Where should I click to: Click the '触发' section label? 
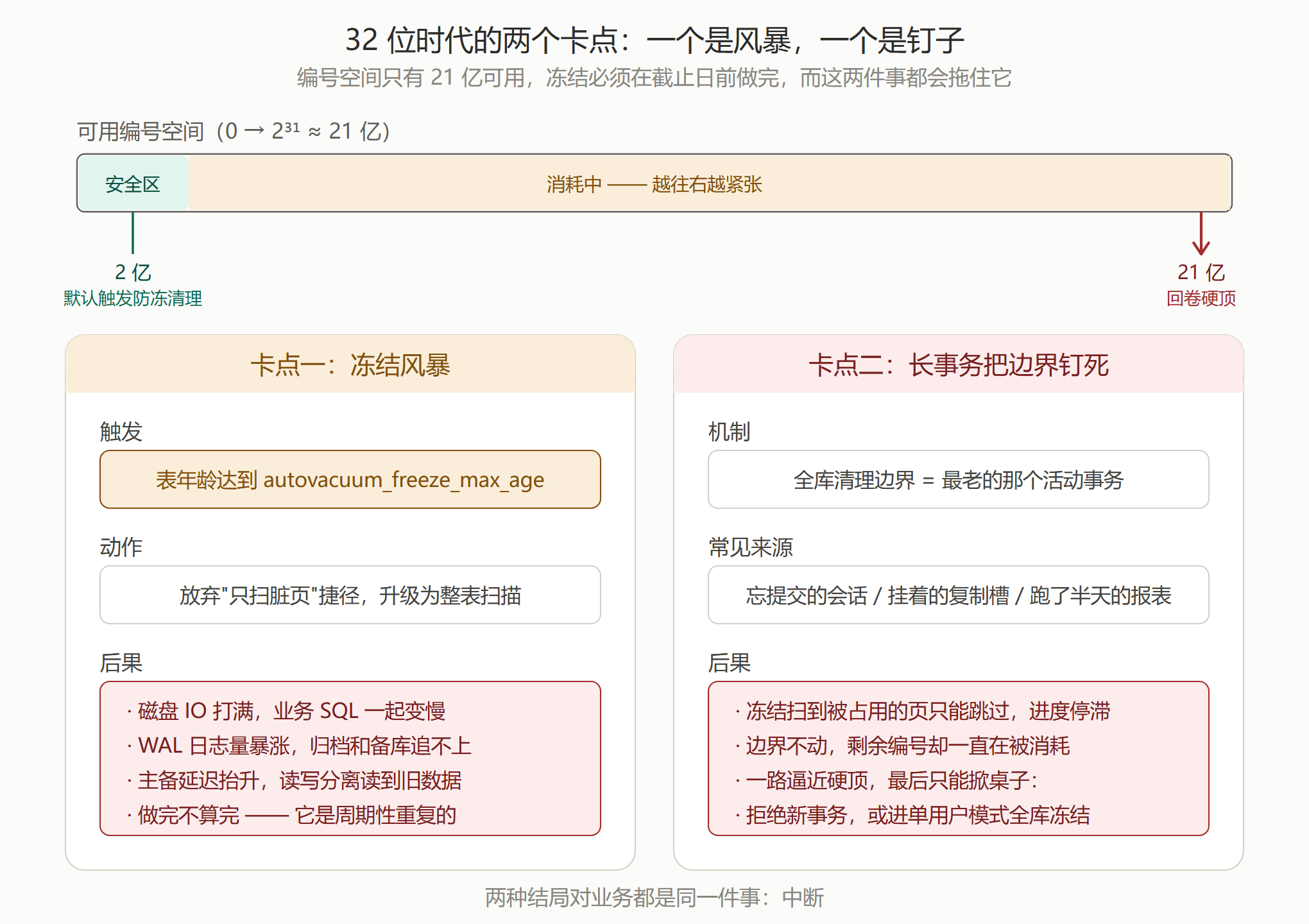point(121,431)
